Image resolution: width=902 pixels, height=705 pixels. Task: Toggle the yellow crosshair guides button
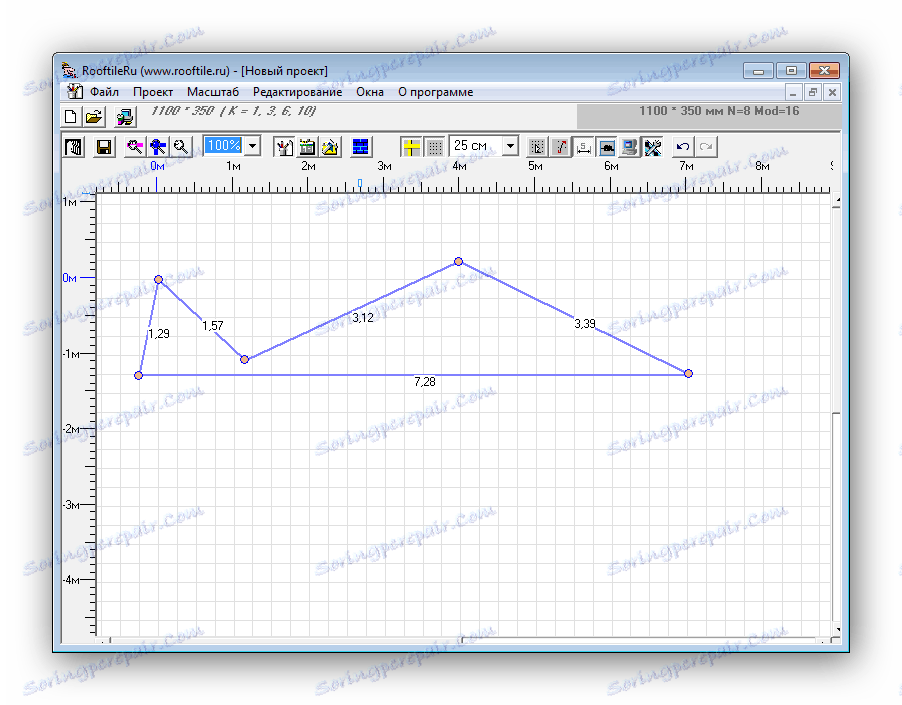pos(411,147)
